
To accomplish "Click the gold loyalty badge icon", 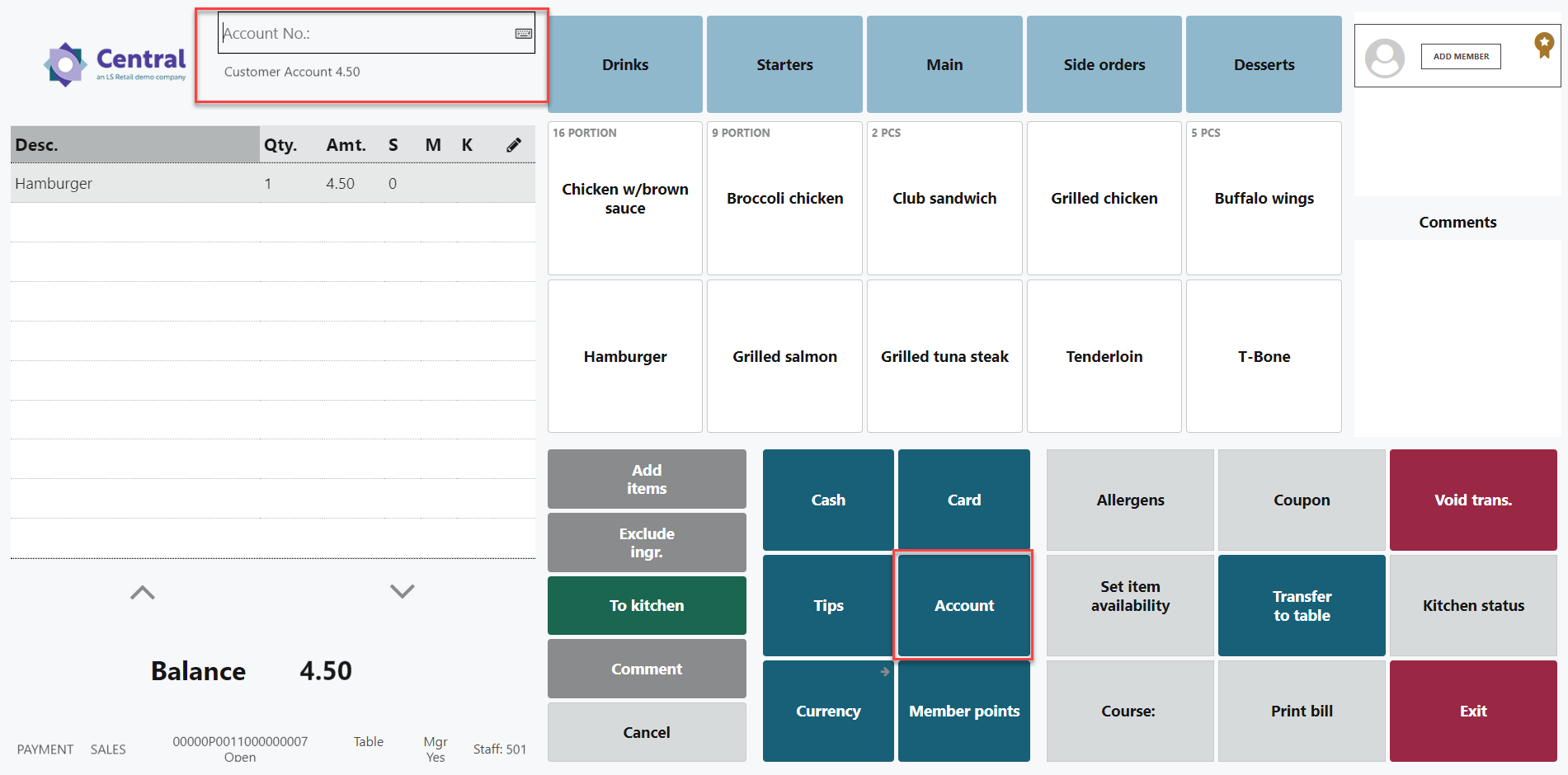I will pyautogui.click(x=1543, y=45).
